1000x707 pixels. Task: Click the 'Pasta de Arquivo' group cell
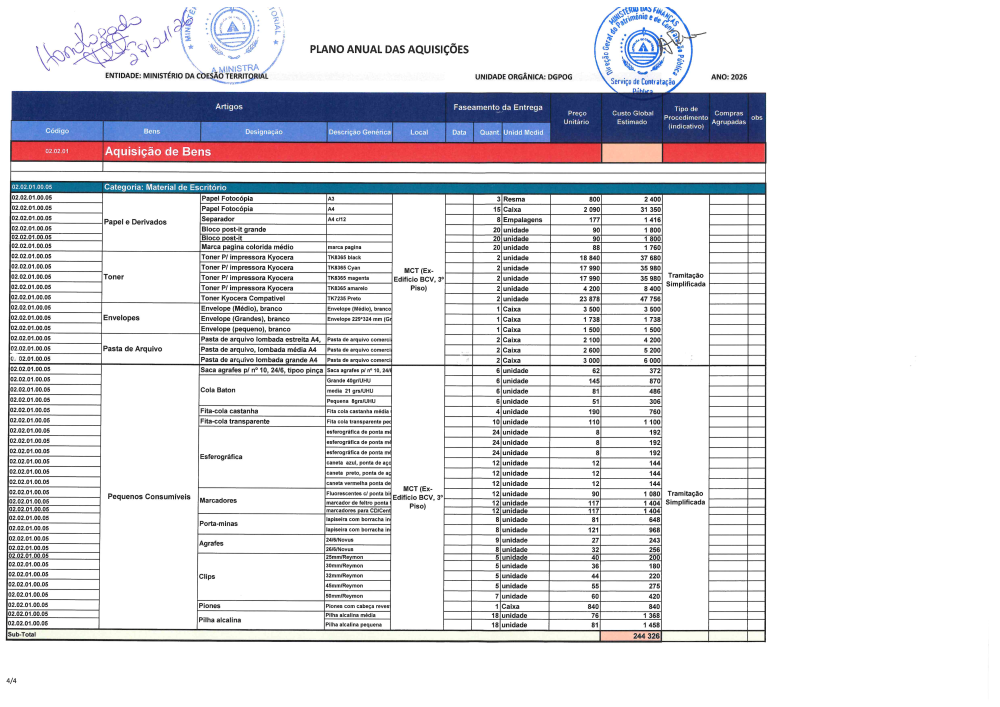coord(135,349)
